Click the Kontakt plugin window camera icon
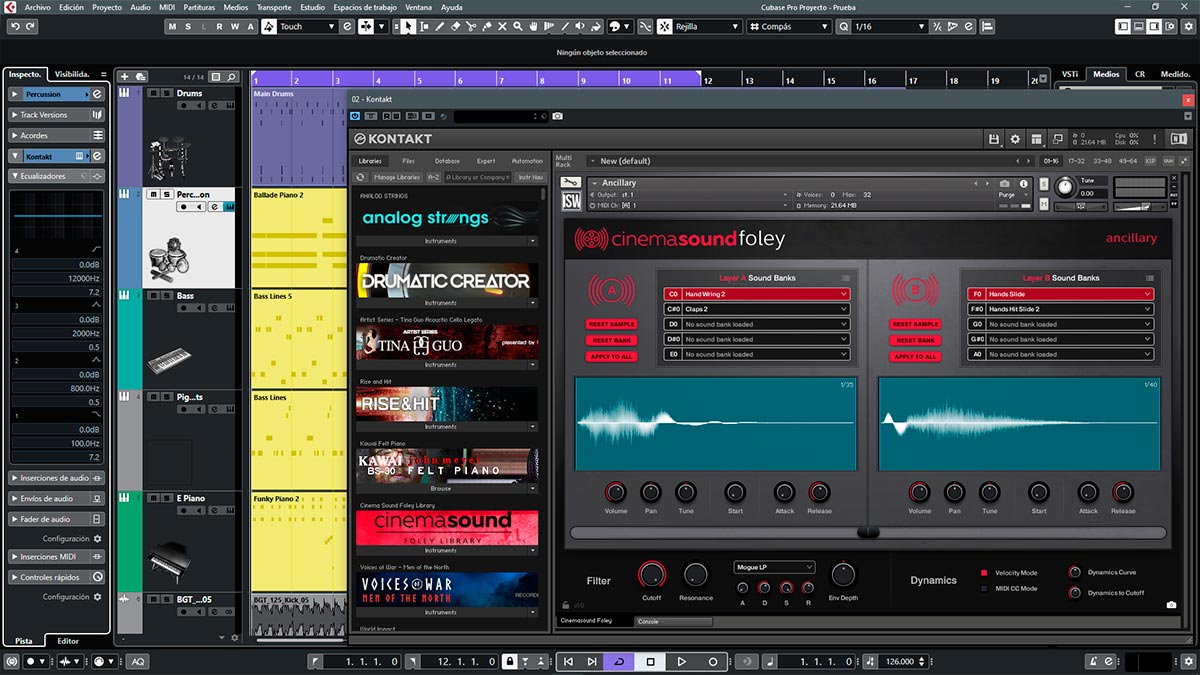The height and width of the screenshot is (675, 1200). tap(557, 117)
